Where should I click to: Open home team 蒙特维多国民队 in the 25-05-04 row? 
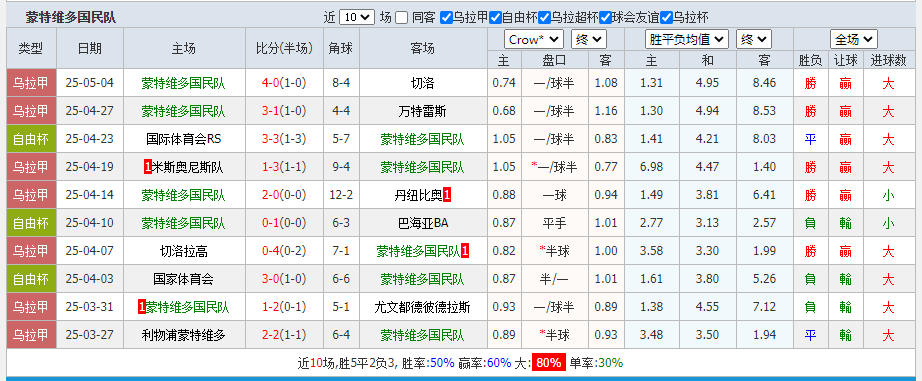click(183, 83)
